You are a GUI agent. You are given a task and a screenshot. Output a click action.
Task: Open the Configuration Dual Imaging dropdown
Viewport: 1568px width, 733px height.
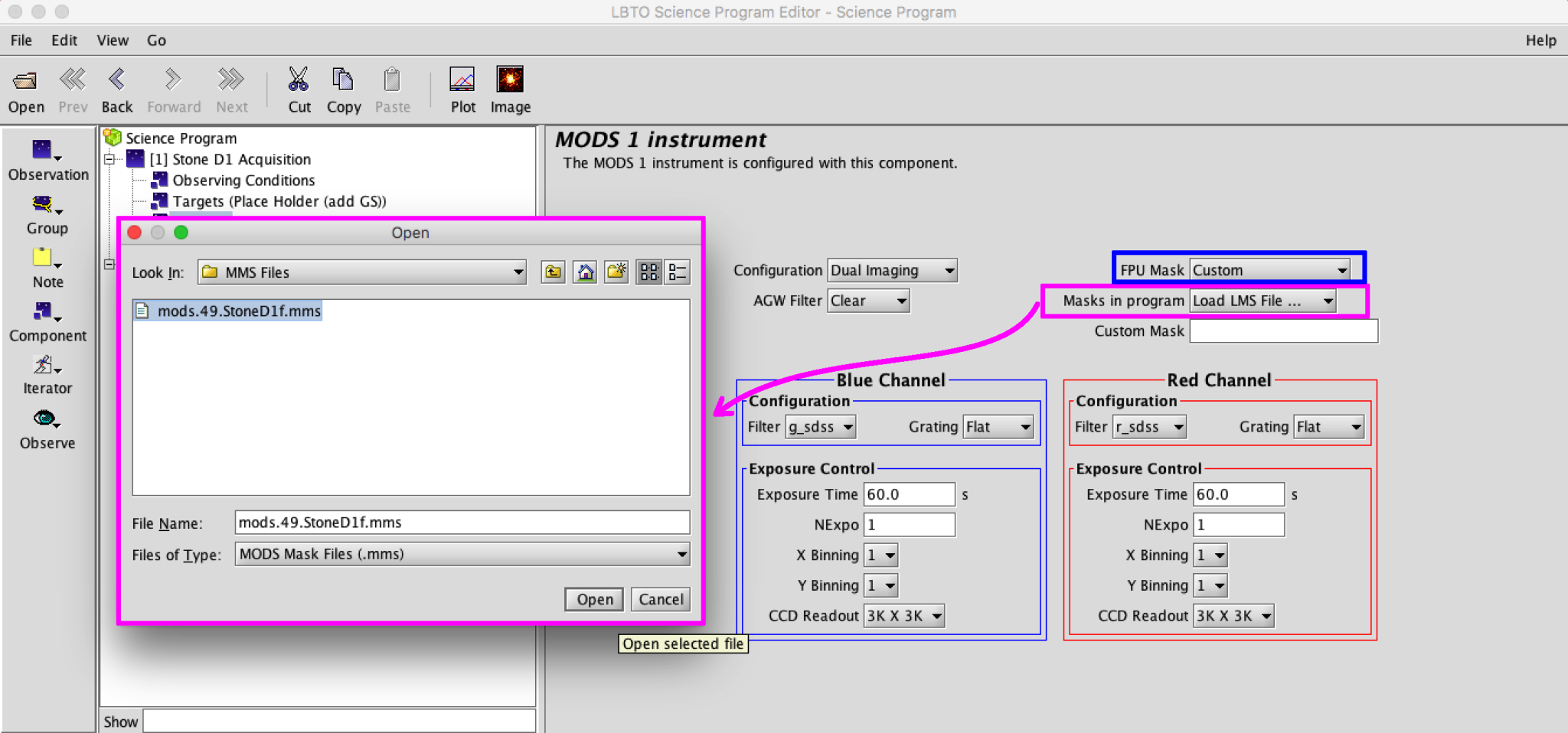[893, 270]
